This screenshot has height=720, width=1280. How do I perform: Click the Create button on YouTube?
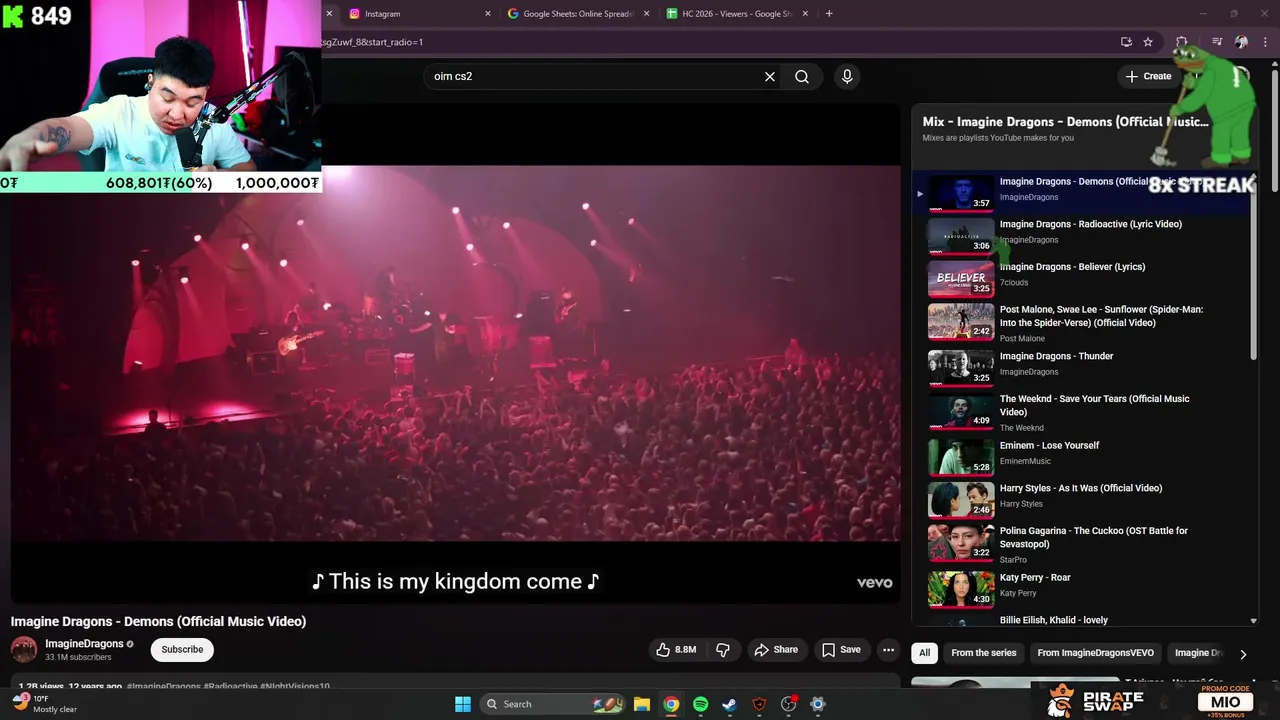1148,76
